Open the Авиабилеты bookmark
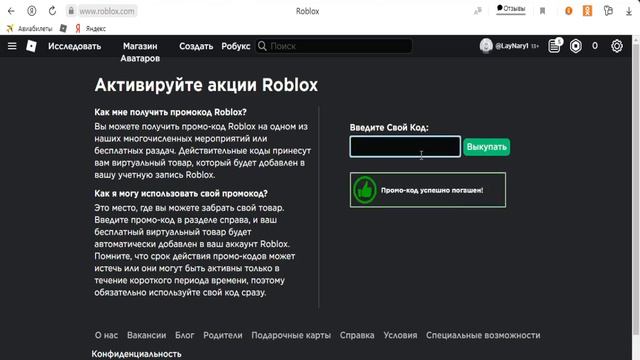Screen dimensions: 640x360 pyautogui.click(x=30, y=29)
